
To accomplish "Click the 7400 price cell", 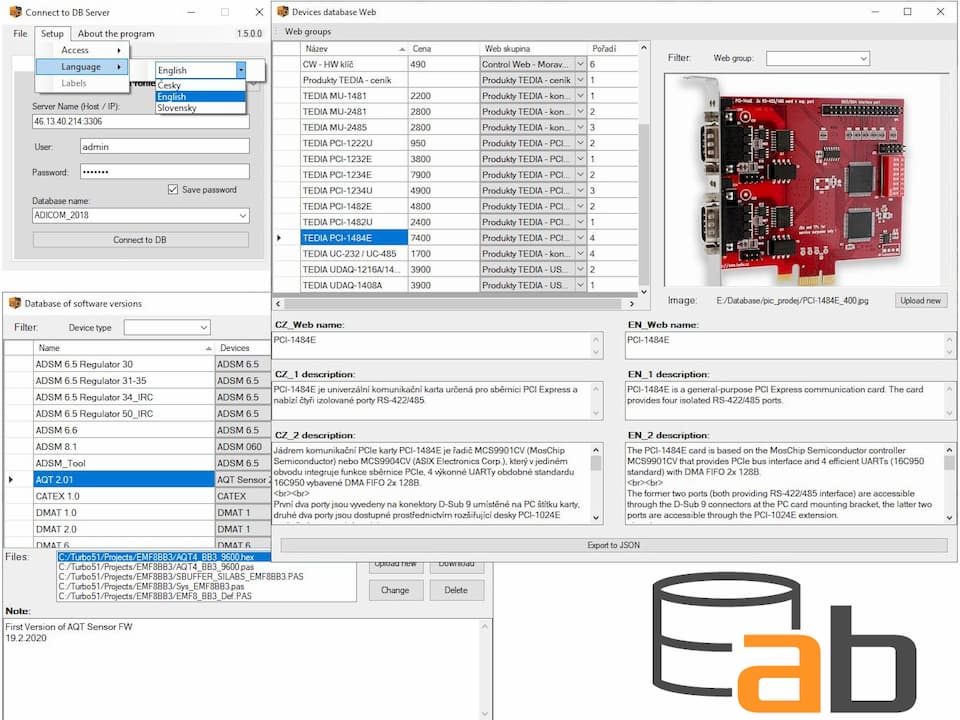I will 443,238.
